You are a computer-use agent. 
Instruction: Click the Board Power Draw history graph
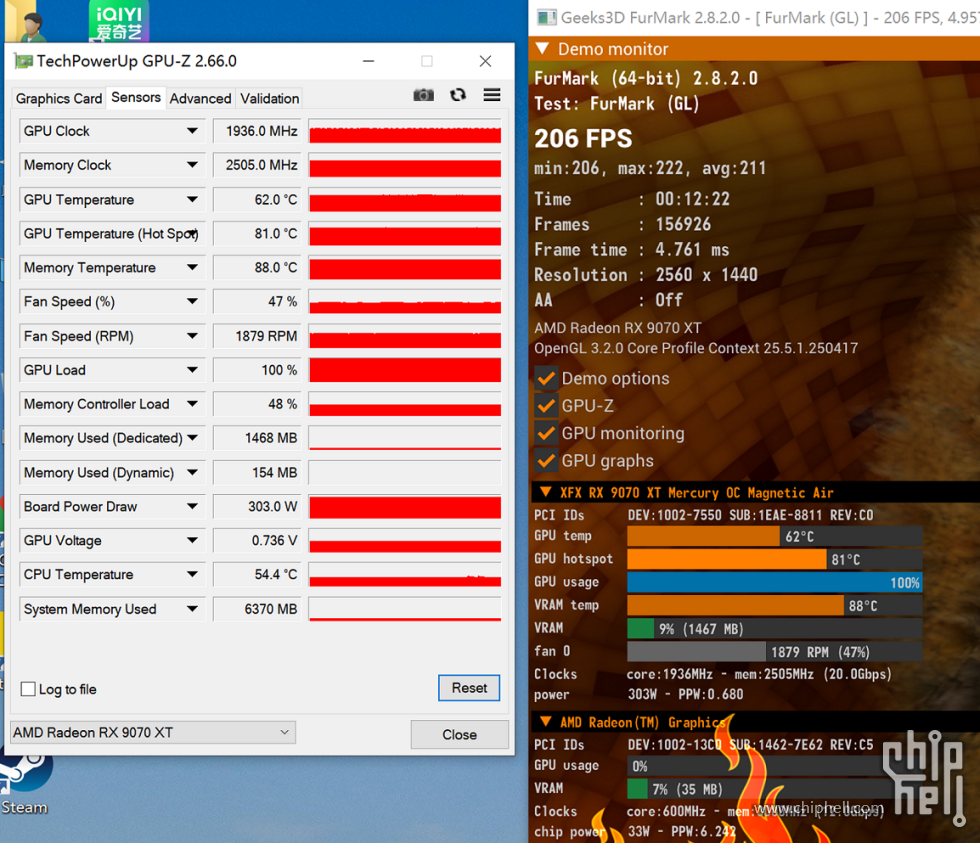coord(405,506)
